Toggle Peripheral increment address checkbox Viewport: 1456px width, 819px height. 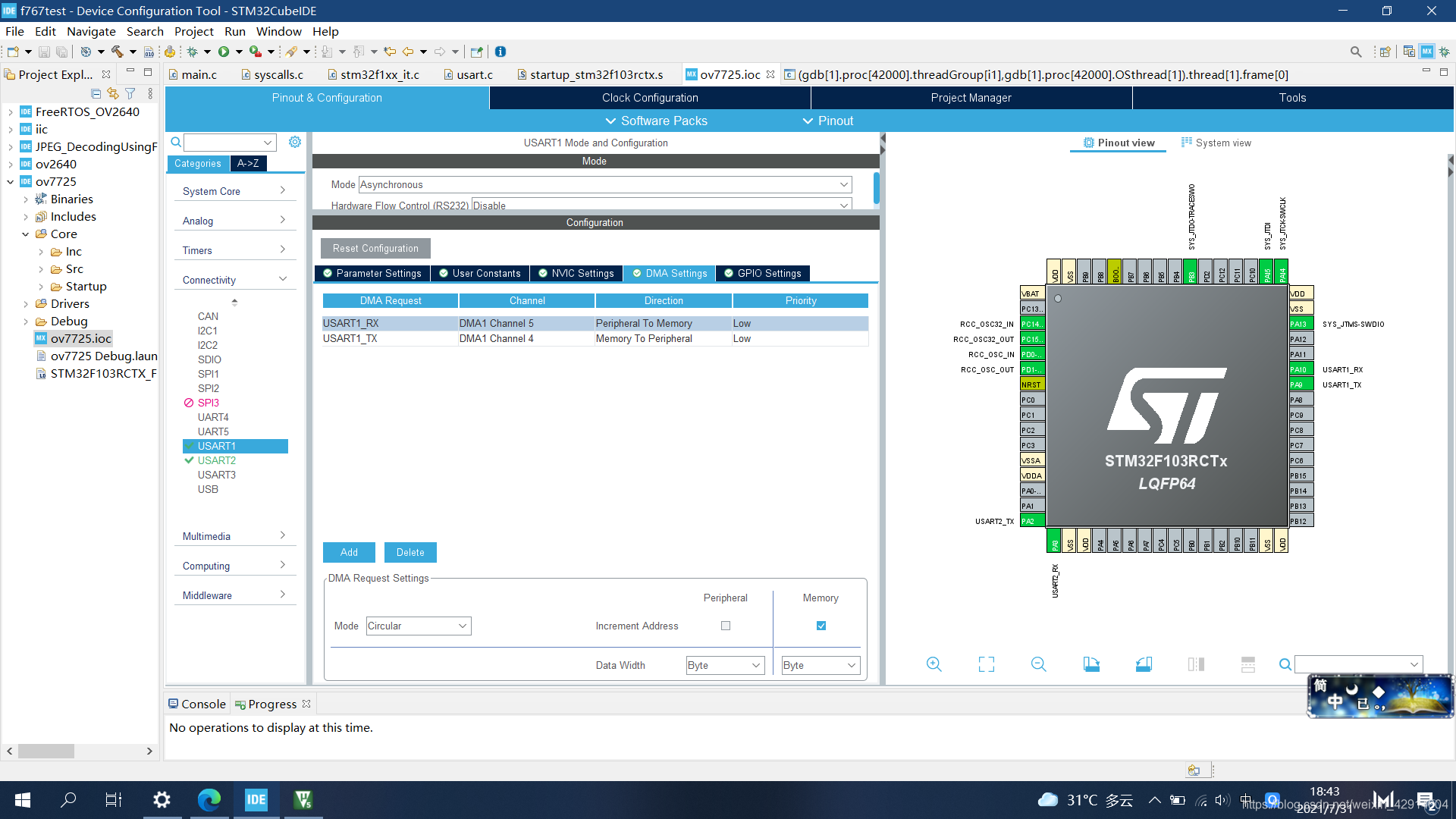coord(726,626)
